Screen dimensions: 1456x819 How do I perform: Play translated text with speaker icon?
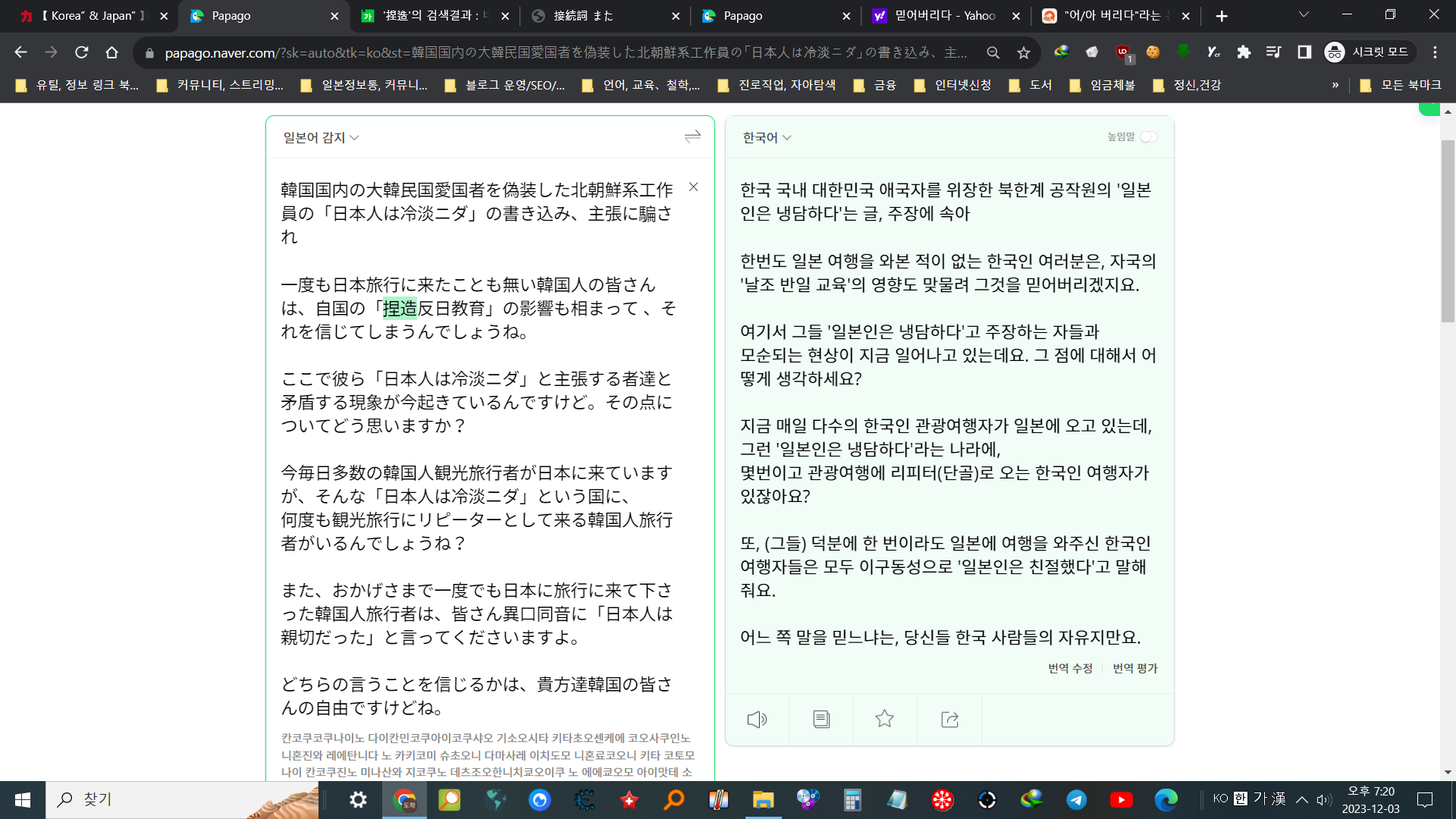pos(757,719)
